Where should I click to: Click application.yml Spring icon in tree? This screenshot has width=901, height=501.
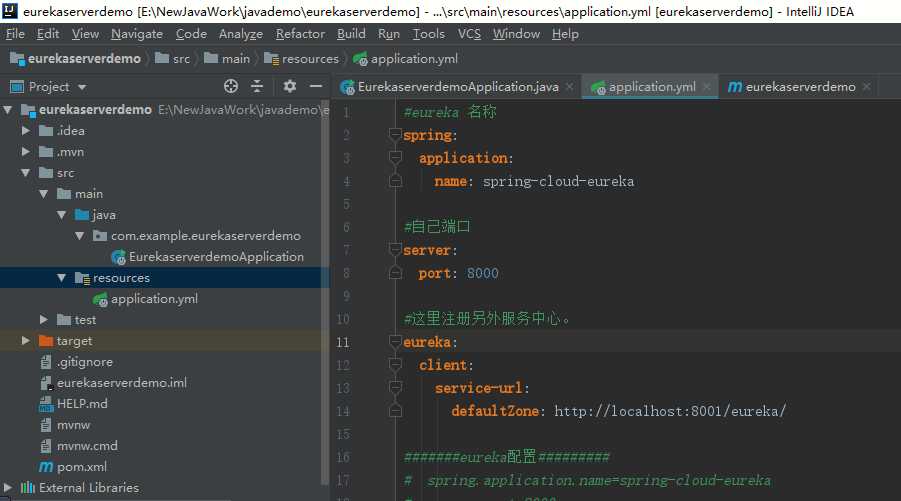coord(100,299)
